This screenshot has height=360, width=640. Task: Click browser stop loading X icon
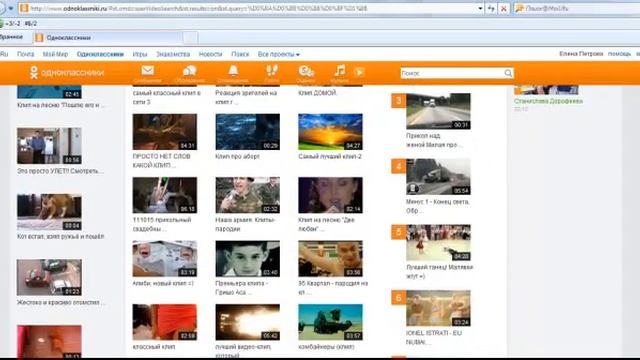tap(504, 8)
